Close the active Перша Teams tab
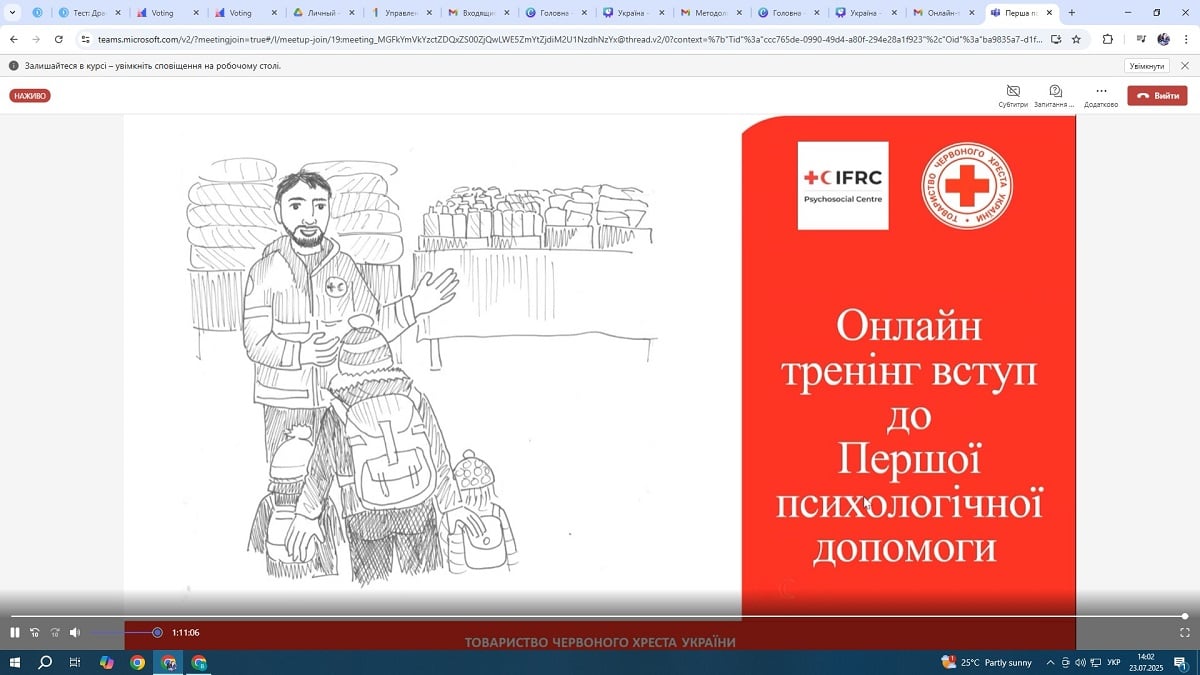The width and height of the screenshot is (1200, 675). (1049, 13)
